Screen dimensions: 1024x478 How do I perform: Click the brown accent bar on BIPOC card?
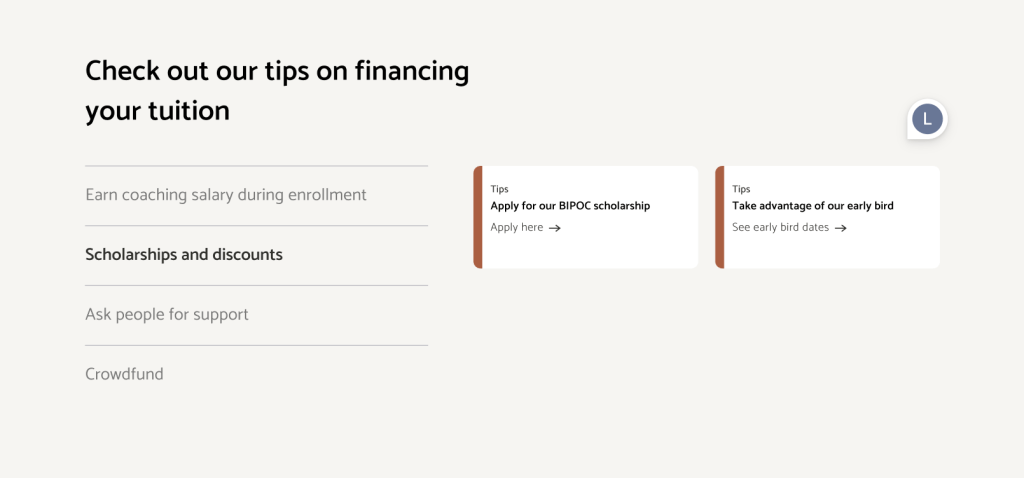point(478,217)
